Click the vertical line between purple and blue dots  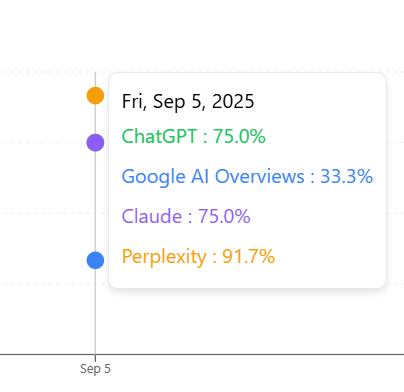click(x=95, y=201)
